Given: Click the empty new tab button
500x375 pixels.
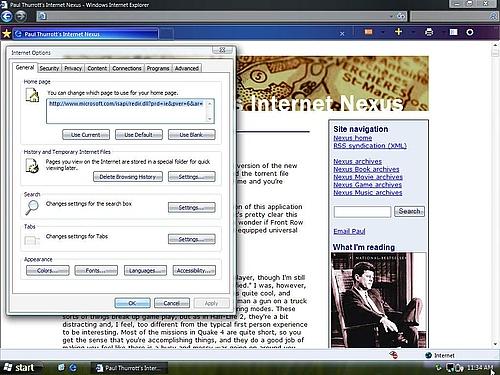Looking at the screenshot, I should pyautogui.click(x=166, y=34).
